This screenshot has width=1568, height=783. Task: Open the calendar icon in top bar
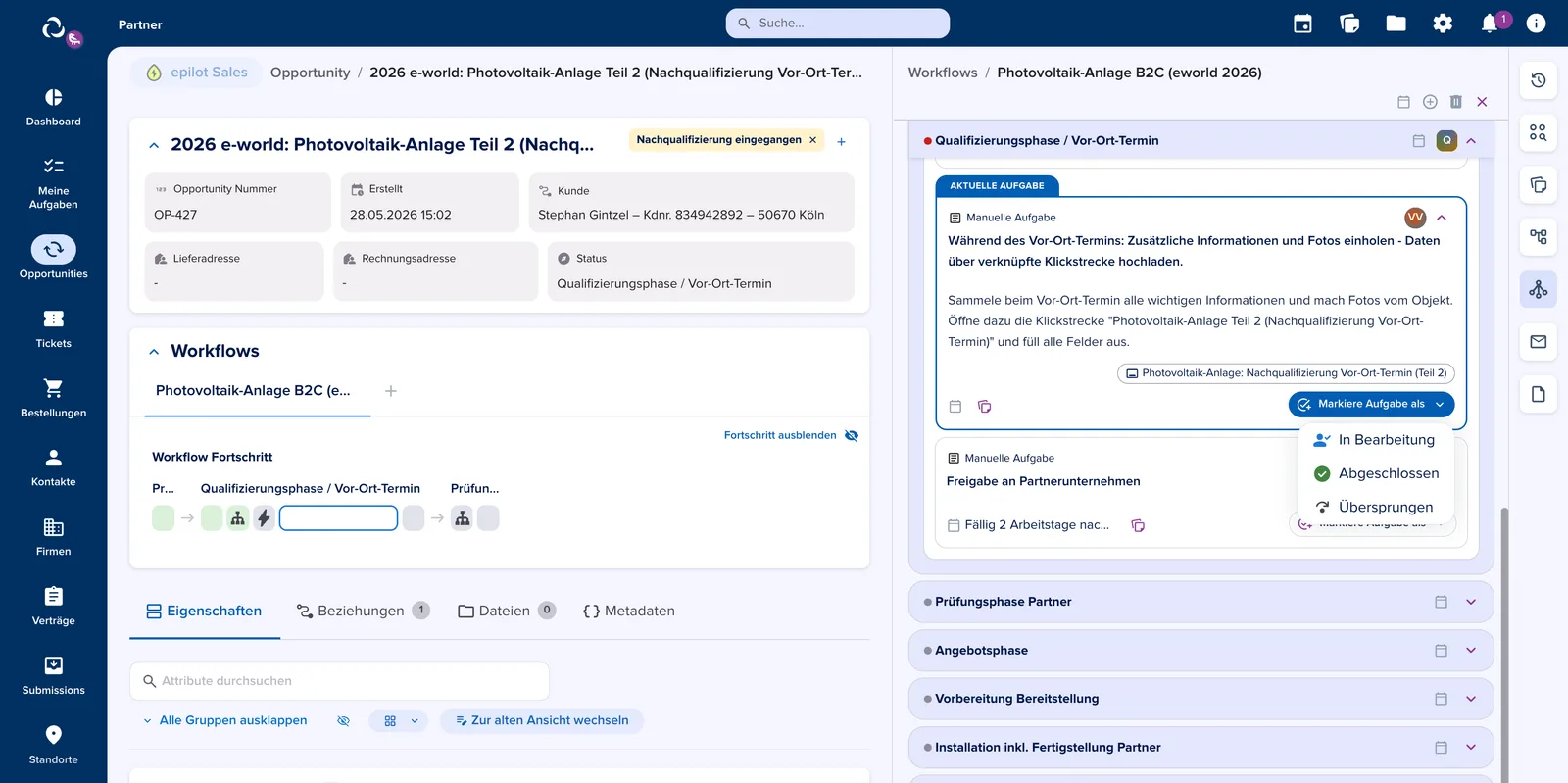[1302, 24]
